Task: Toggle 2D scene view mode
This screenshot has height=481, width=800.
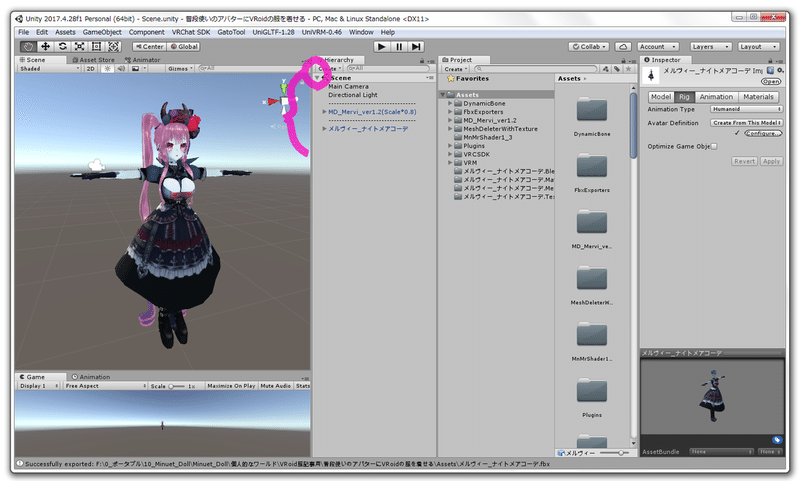Action: point(90,68)
